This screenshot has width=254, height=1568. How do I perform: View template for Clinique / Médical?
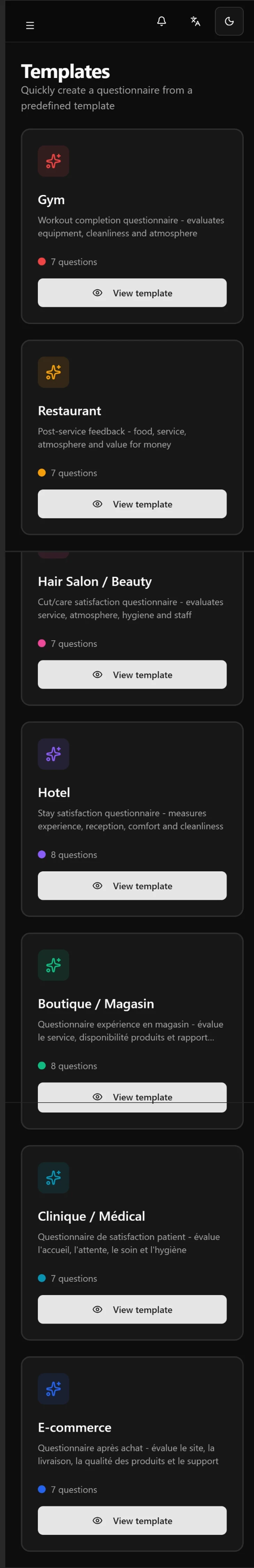(132, 1309)
